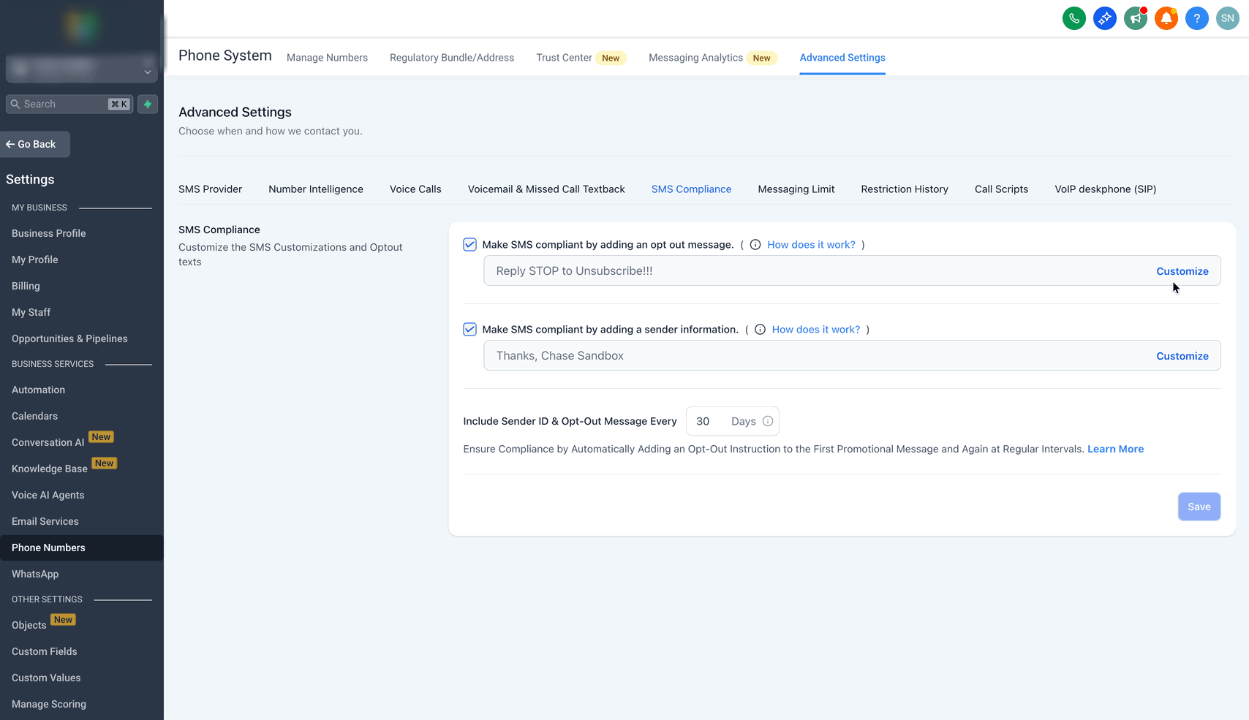The height and width of the screenshot is (720, 1249).
Task: Click the green AI sparkle button beside search
Action: tap(148, 104)
